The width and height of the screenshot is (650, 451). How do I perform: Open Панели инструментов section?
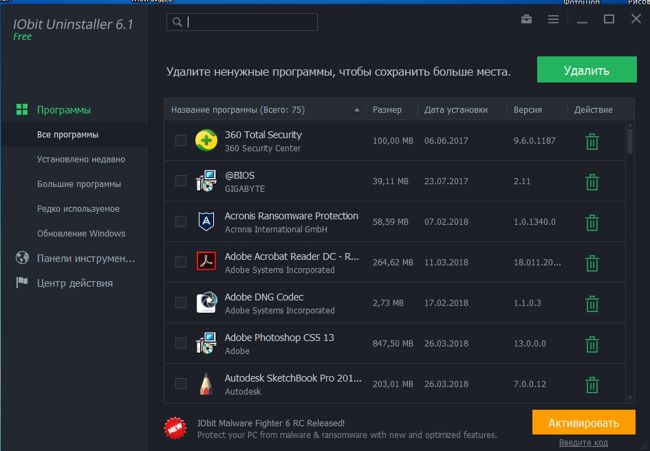coord(86,258)
